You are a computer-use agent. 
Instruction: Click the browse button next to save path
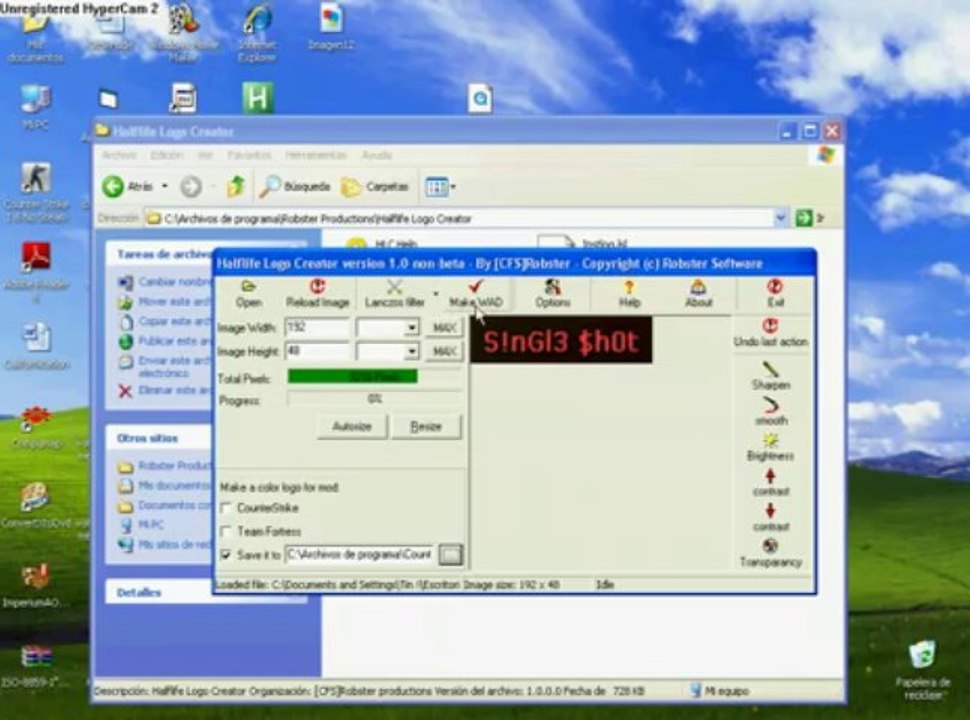click(x=450, y=555)
